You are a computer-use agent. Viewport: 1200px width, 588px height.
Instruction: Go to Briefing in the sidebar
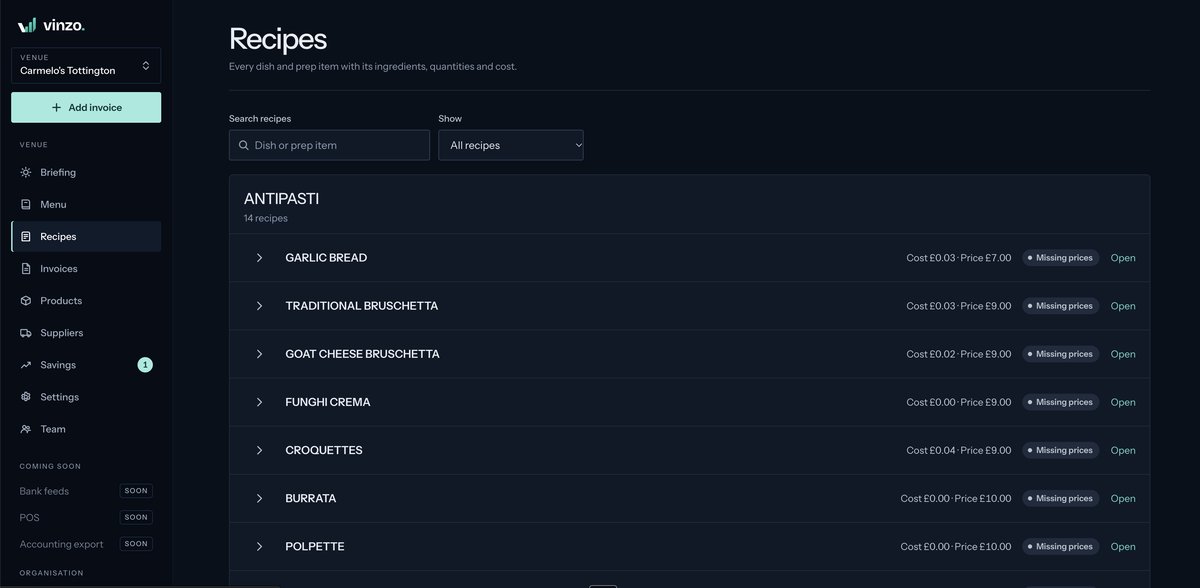(86, 173)
